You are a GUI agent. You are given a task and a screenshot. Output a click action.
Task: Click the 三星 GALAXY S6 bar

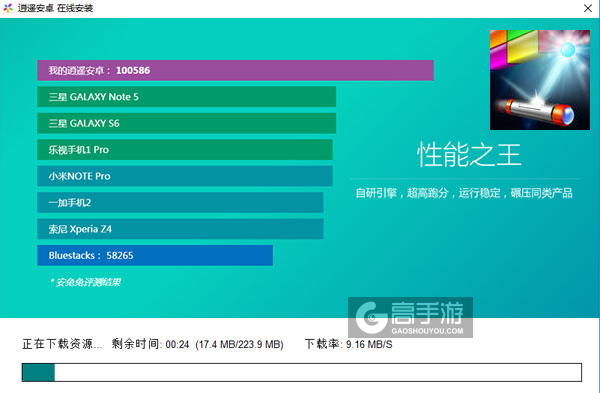coord(187,123)
